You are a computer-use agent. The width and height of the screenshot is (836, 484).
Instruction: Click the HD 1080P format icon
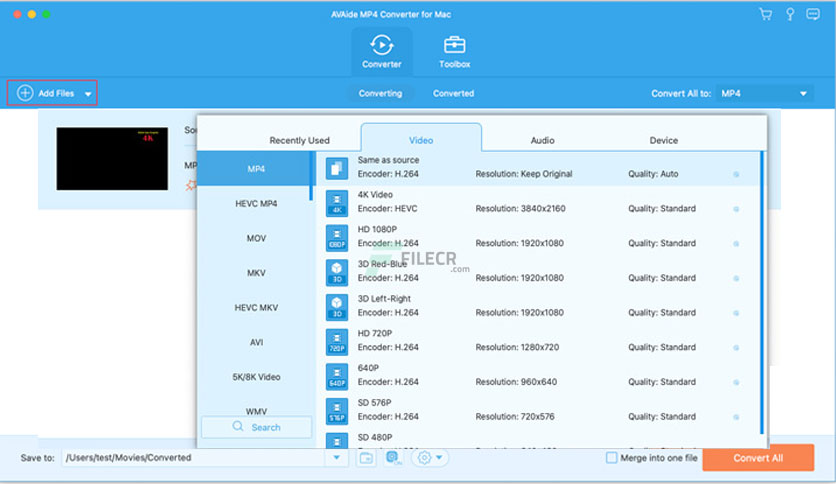coord(336,238)
